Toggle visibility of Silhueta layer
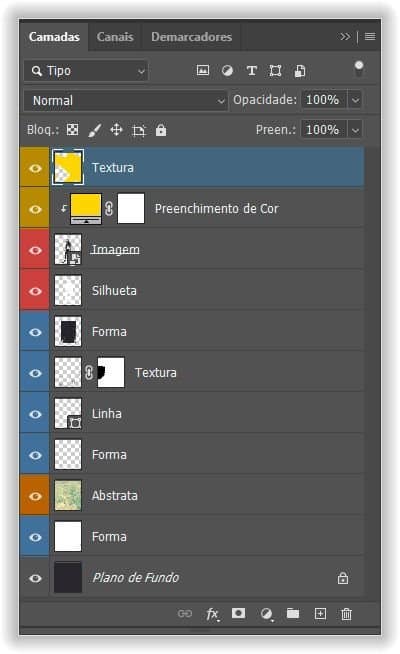This screenshot has width=400, height=654. 35,291
